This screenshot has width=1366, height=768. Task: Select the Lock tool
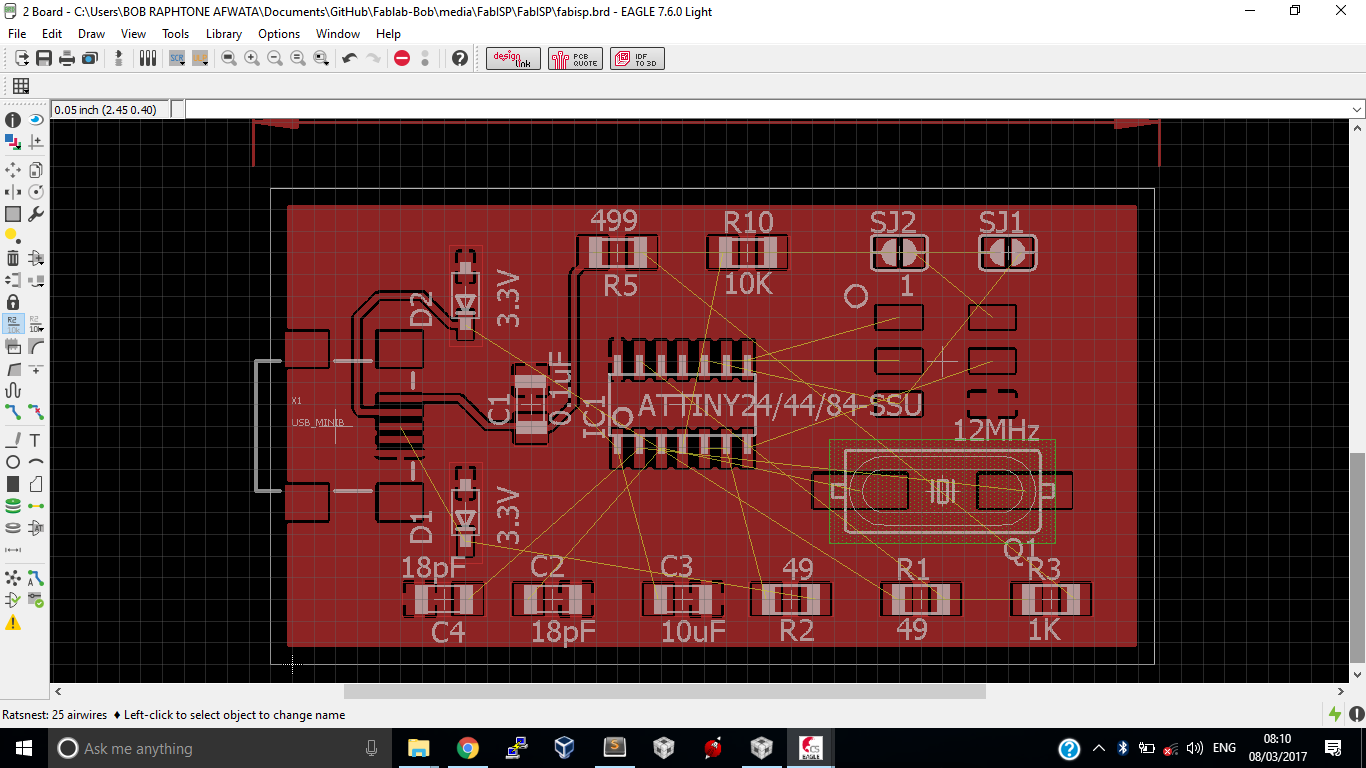point(13,302)
